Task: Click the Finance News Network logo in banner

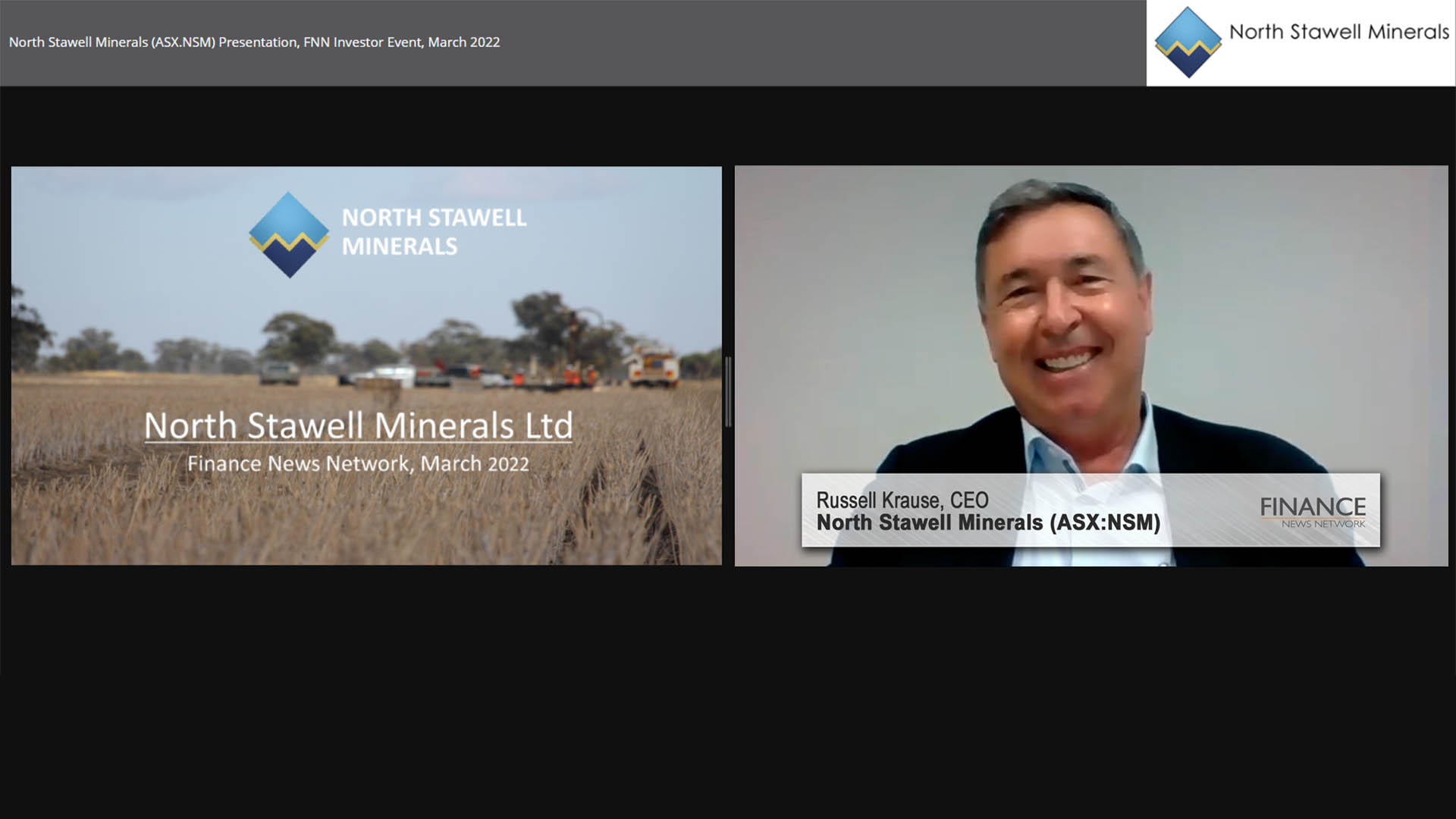Action: [1313, 512]
